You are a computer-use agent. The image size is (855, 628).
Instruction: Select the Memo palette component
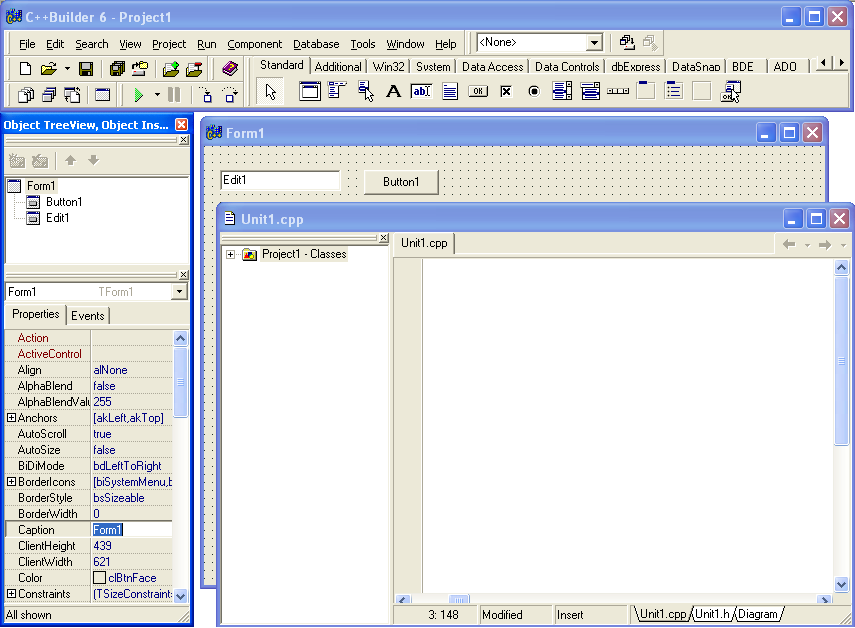pyautogui.click(x=450, y=91)
